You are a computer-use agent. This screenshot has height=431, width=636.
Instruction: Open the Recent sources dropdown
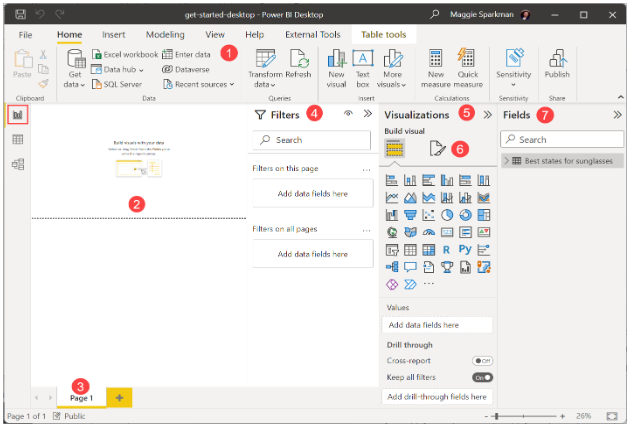point(198,84)
